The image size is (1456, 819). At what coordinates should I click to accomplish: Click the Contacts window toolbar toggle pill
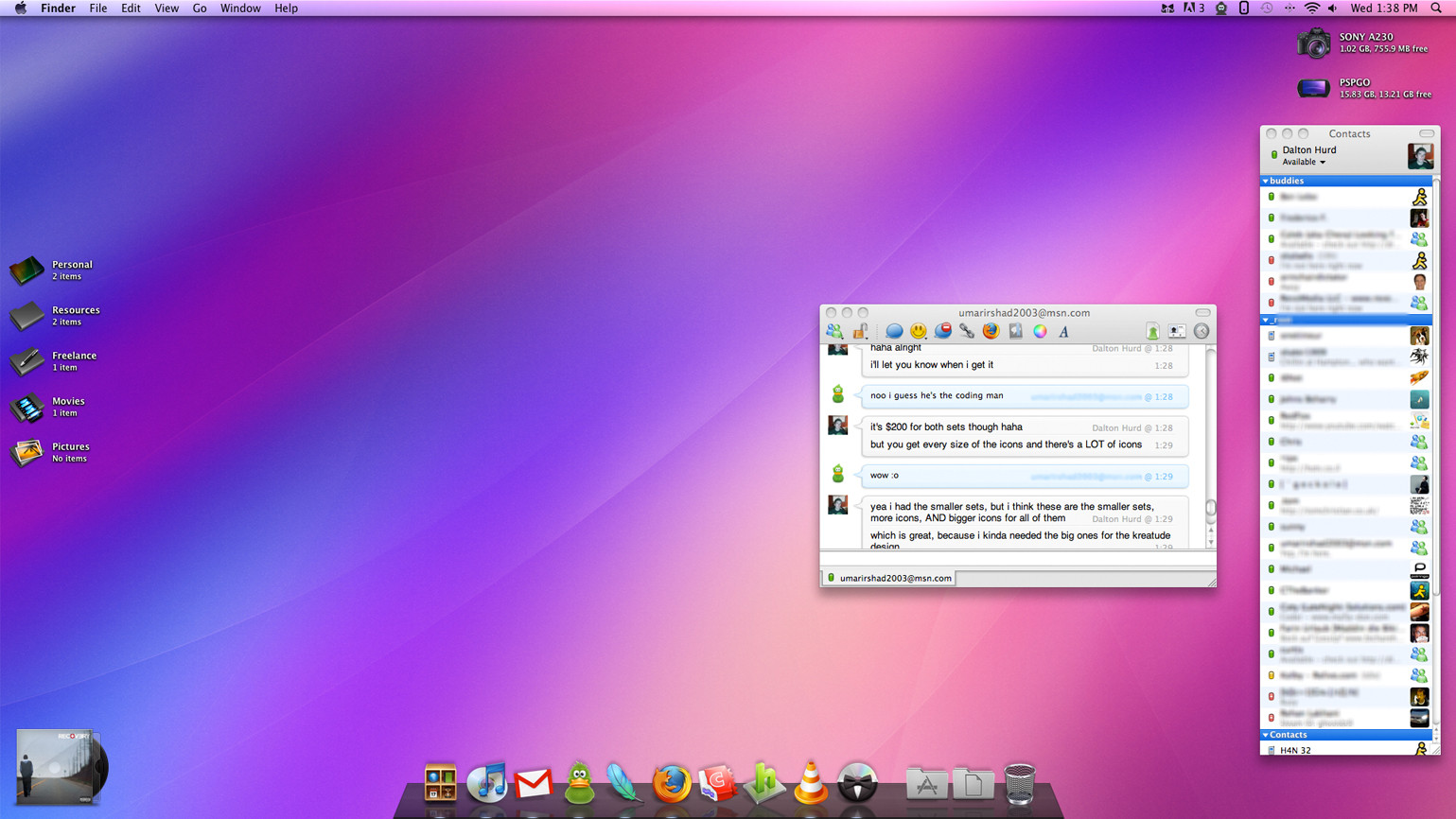pyautogui.click(x=1427, y=133)
